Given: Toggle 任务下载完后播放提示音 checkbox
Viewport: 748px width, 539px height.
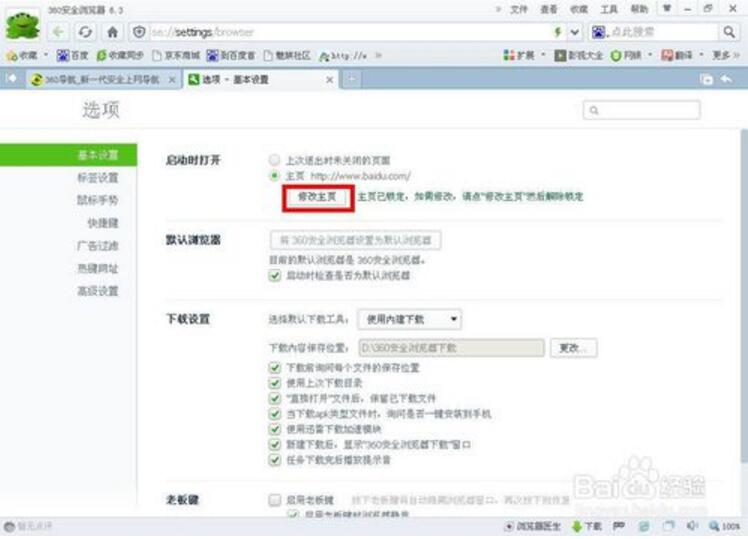Looking at the screenshot, I should (x=274, y=460).
